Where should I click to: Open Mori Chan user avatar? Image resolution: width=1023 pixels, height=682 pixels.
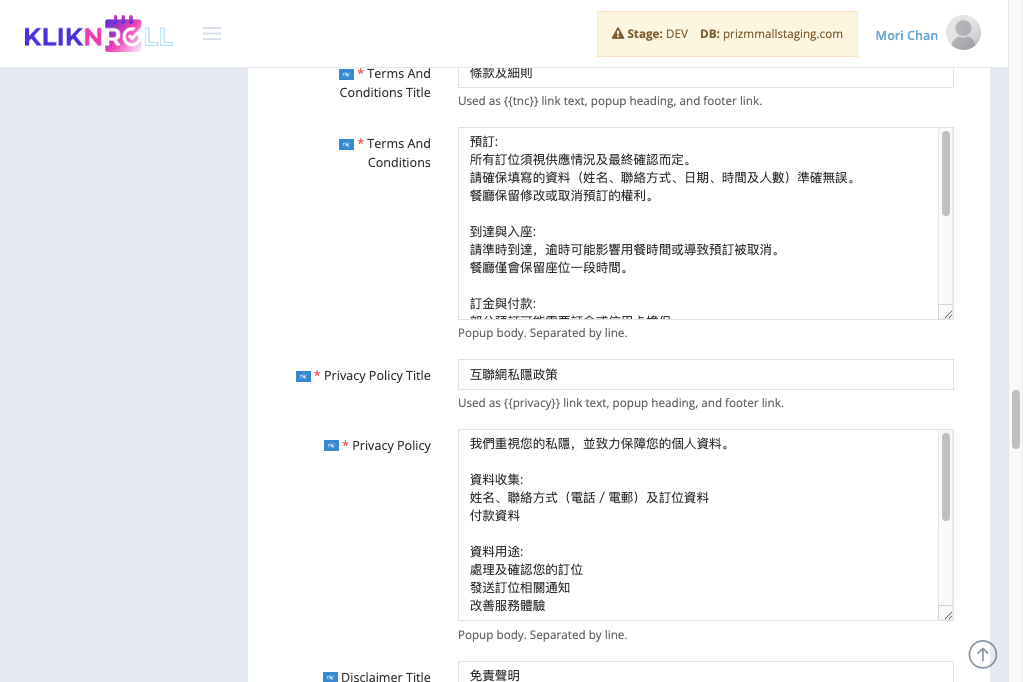point(963,33)
